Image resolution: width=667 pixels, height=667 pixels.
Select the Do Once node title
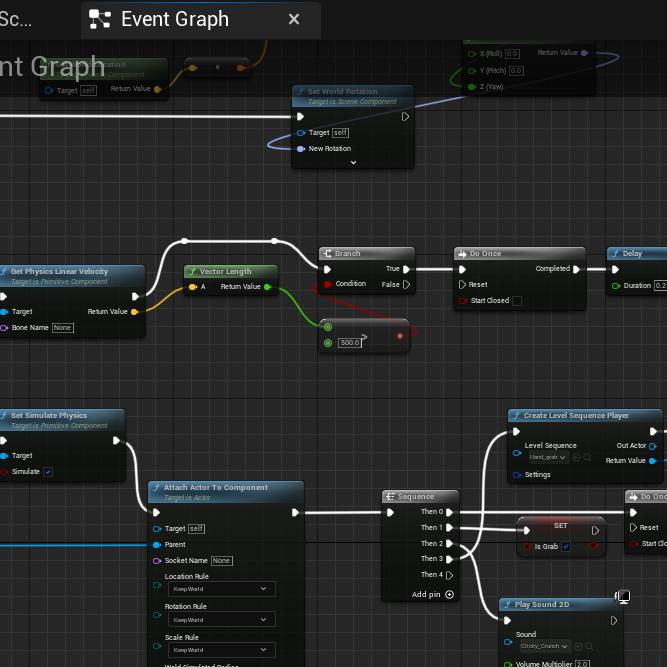(x=485, y=254)
